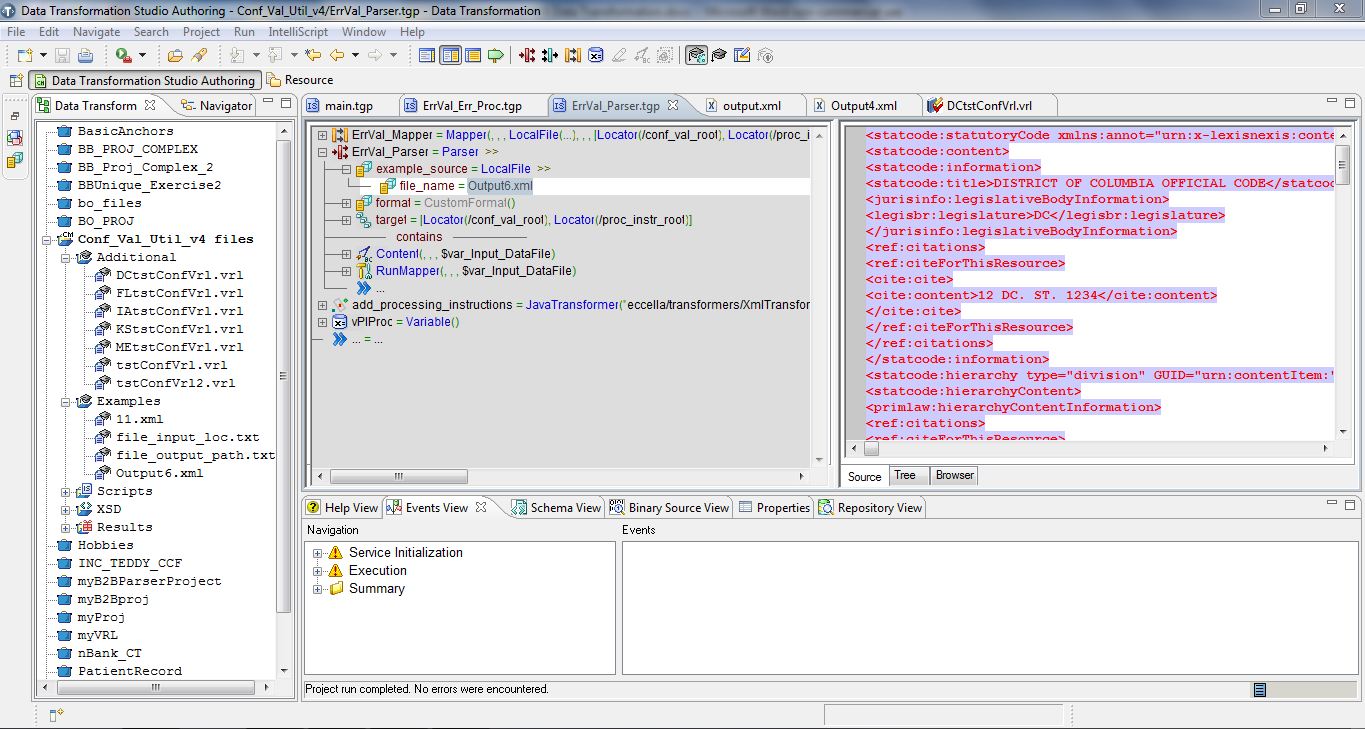Click the Insert Parser toolbar icon
Viewport: 1365px width, 729px height.
click(x=527, y=56)
